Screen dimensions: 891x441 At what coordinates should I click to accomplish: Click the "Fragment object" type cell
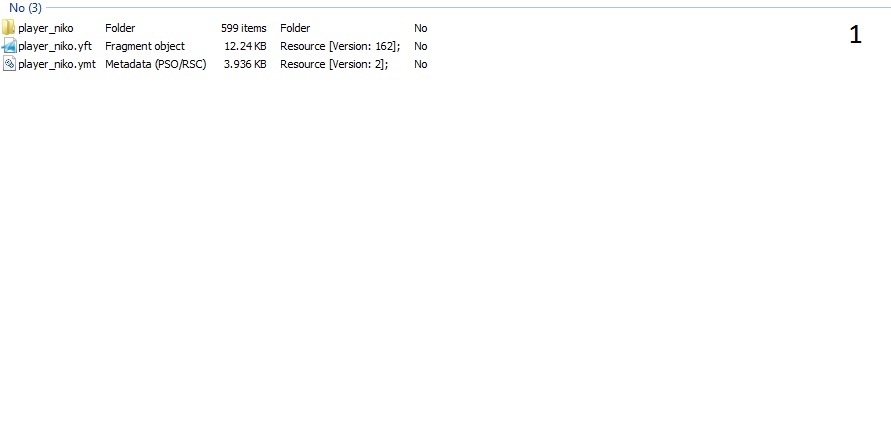tap(145, 46)
